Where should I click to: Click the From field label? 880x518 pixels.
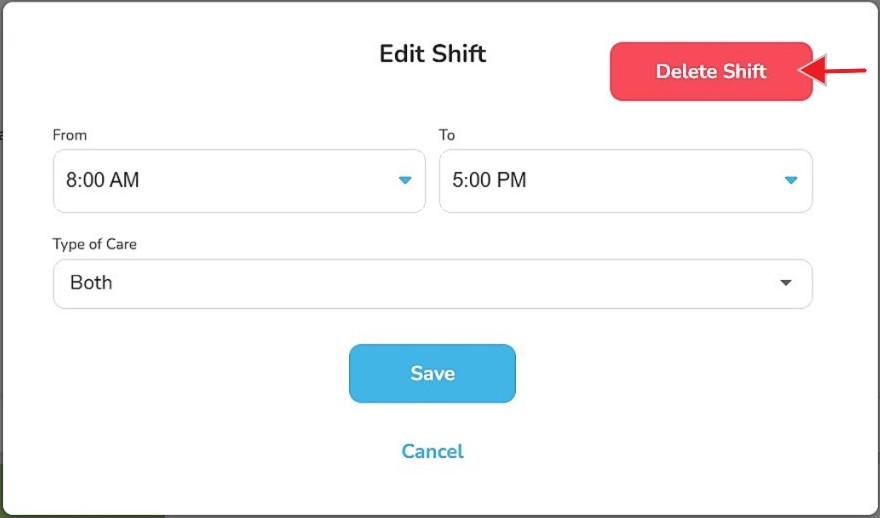(69, 135)
